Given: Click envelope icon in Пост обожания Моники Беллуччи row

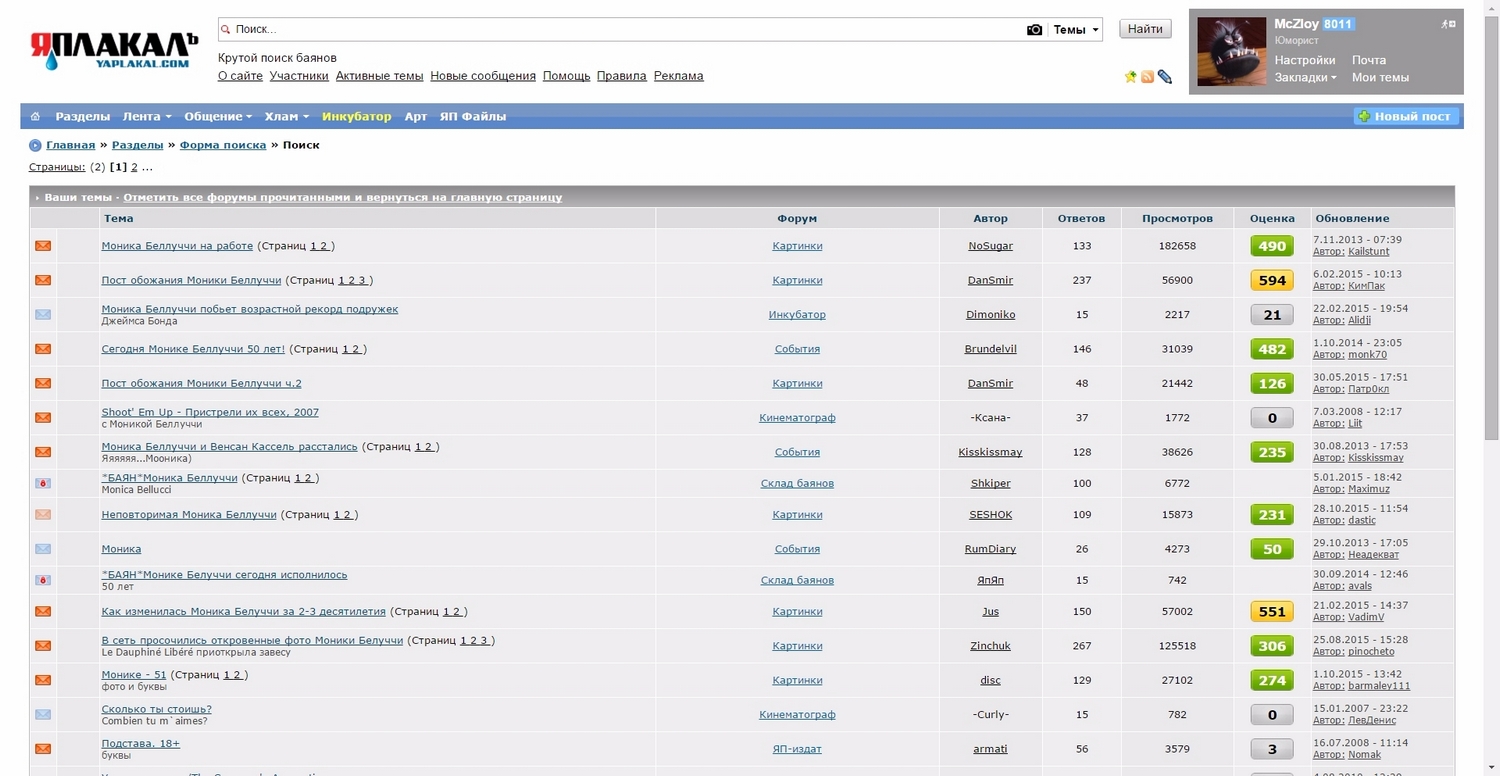Looking at the screenshot, I should tap(43, 280).
